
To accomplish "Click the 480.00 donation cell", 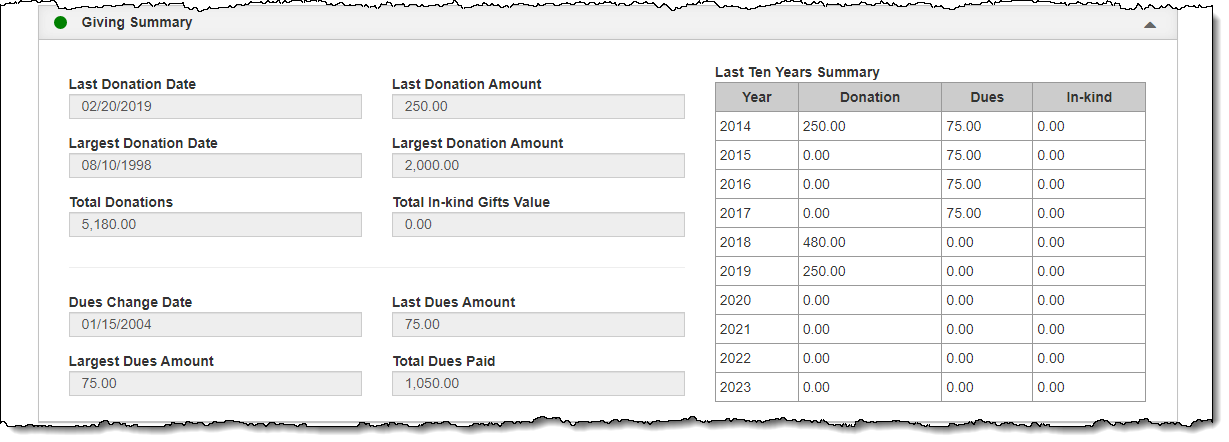I will pyautogui.click(x=870, y=242).
